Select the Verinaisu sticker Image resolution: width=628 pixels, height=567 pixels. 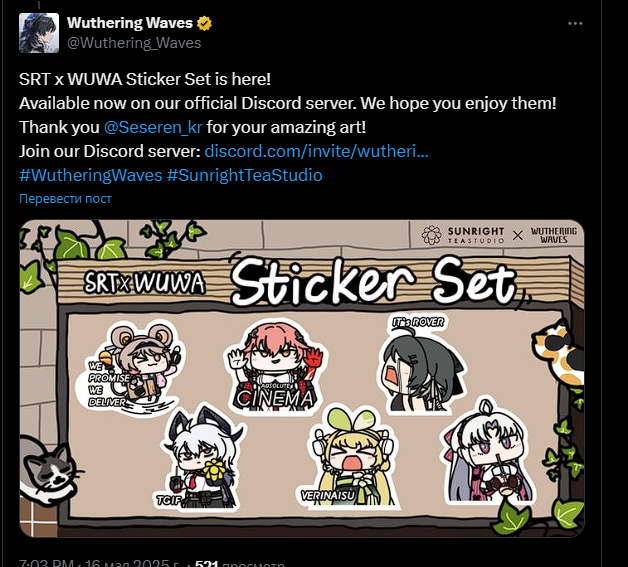(349, 458)
